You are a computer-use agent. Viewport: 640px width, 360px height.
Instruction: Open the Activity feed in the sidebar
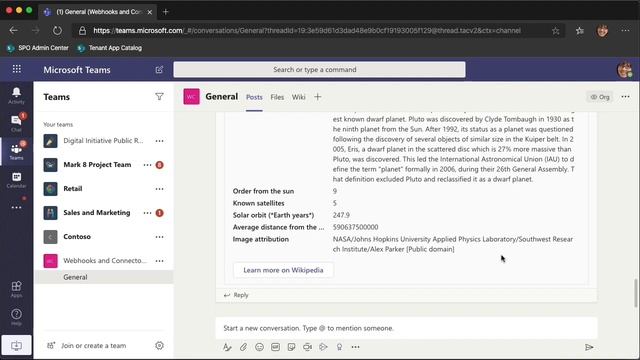16,96
